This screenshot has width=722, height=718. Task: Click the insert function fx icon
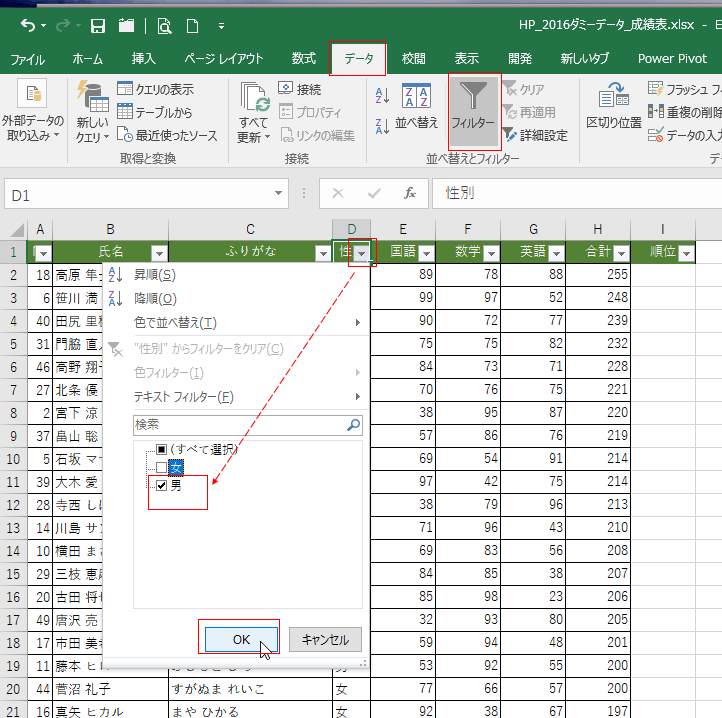click(x=410, y=193)
